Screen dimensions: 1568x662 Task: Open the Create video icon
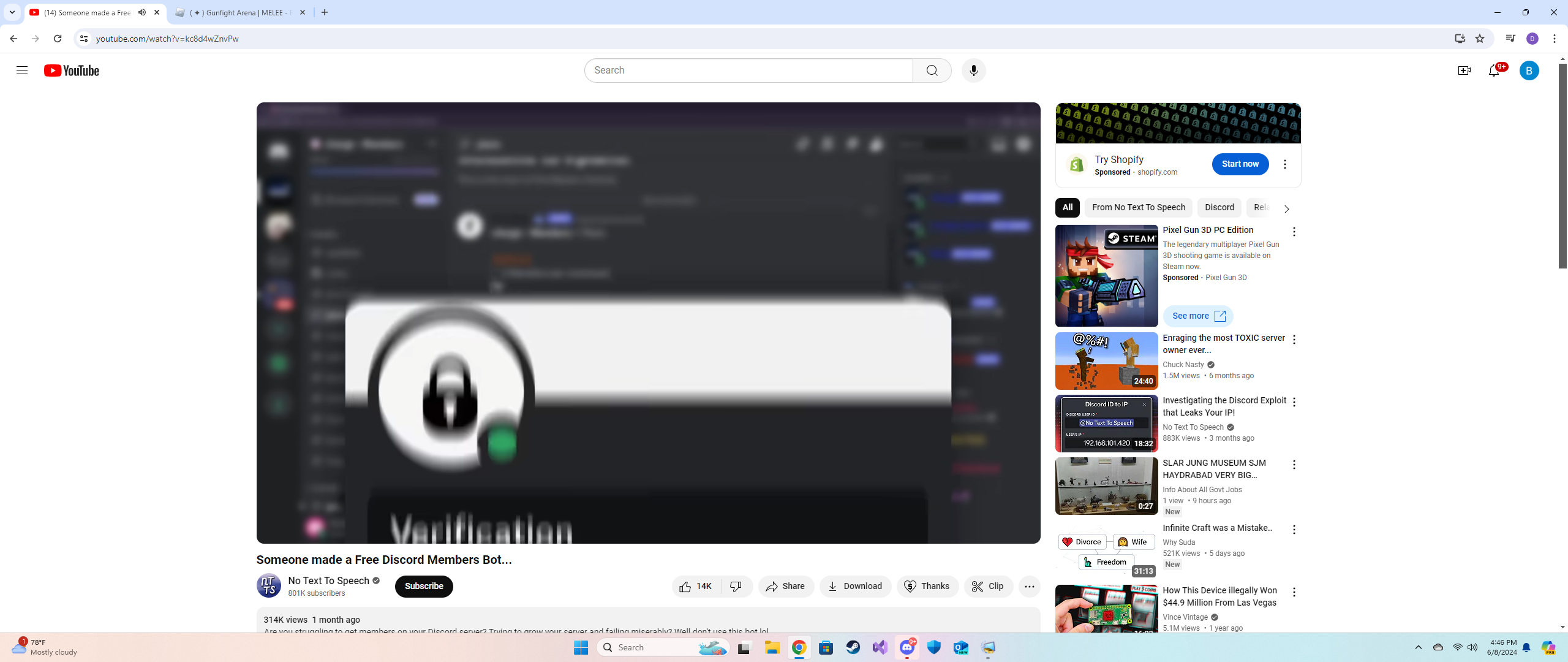(1464, 71)
